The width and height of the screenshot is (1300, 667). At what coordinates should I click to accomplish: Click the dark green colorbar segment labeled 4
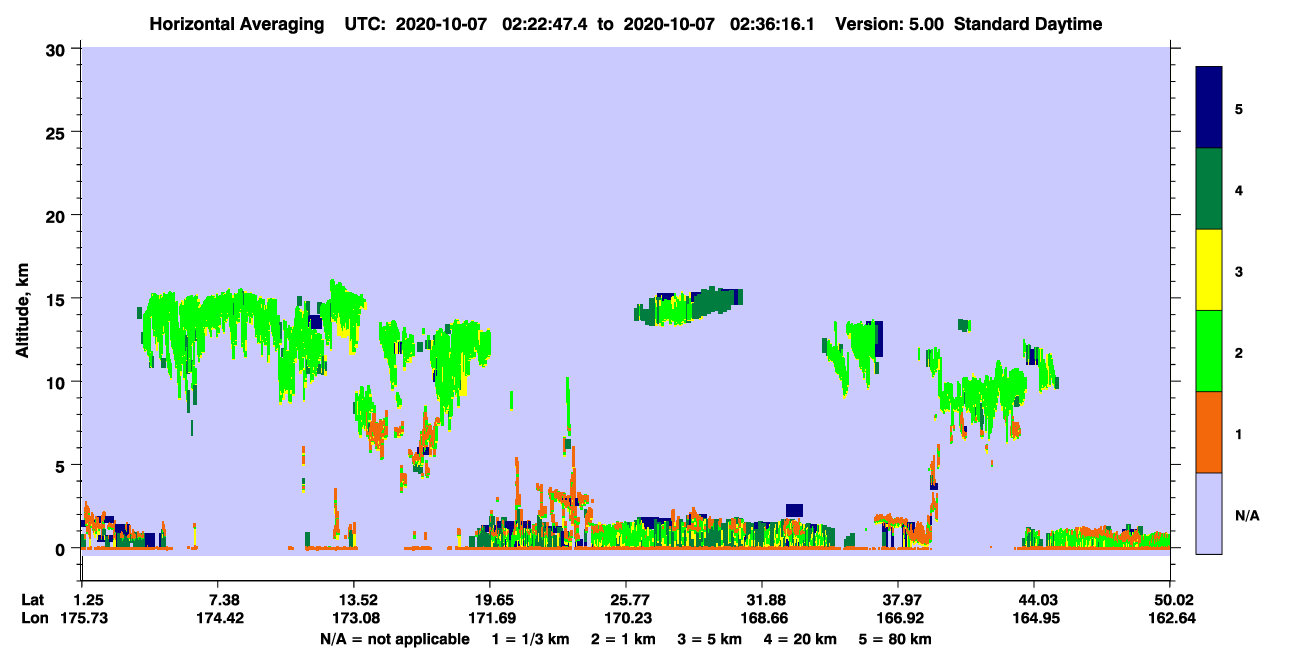1209,189
